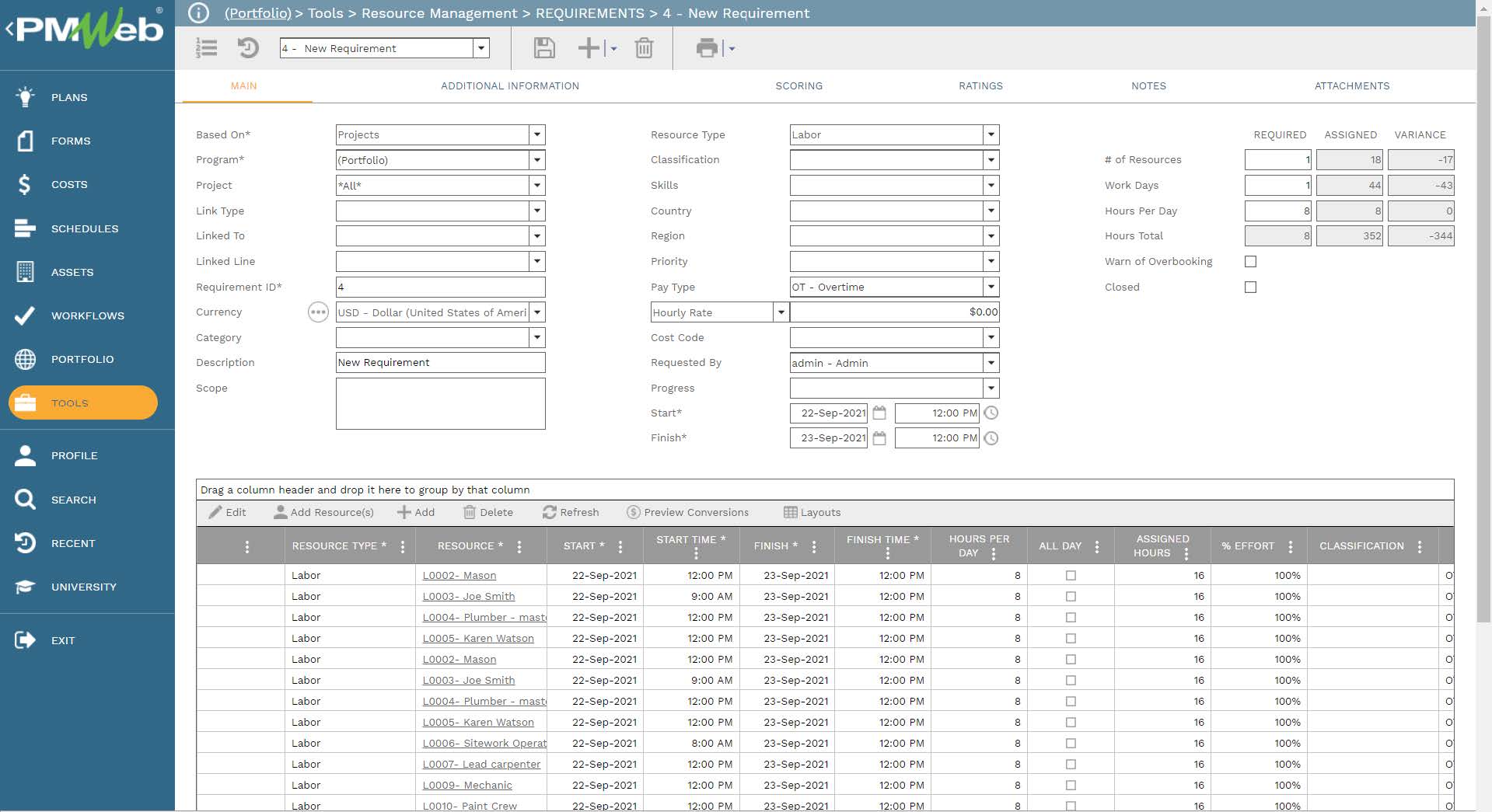Toggle All Day for L0009 Mechanic row
The width and height of the screenshot is (1492, 812).
tap(1071, 785)
